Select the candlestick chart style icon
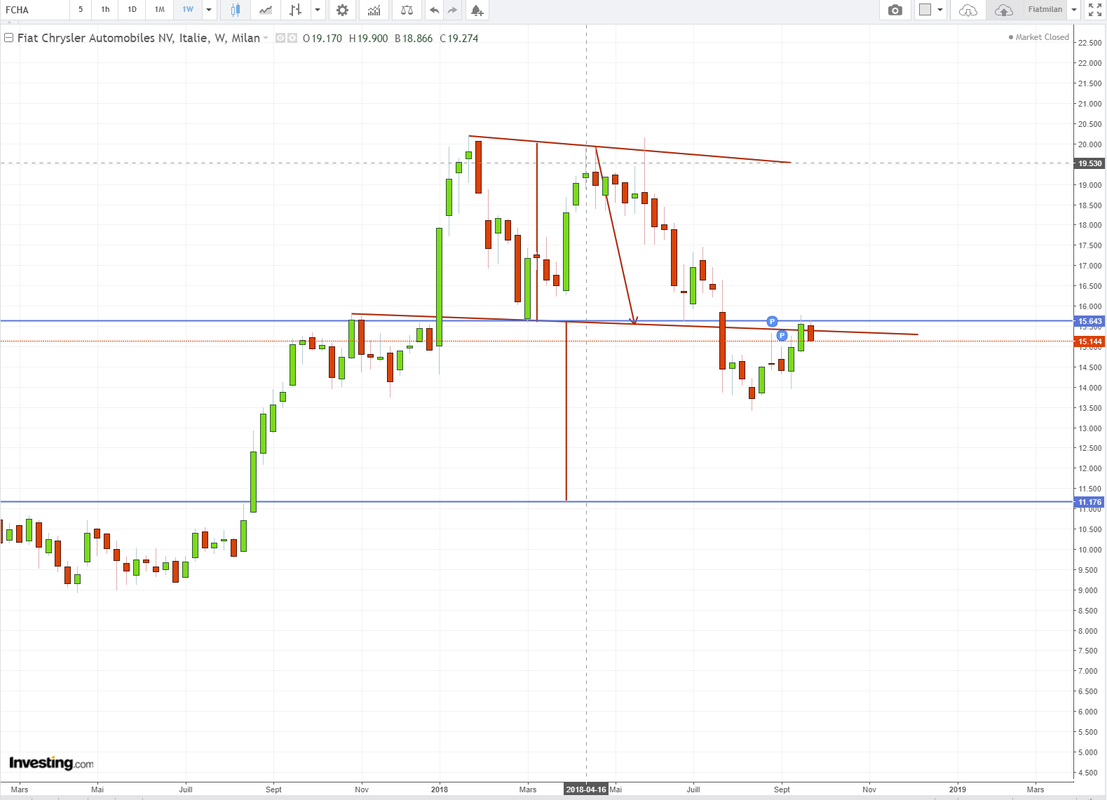 tap(235, 10)
